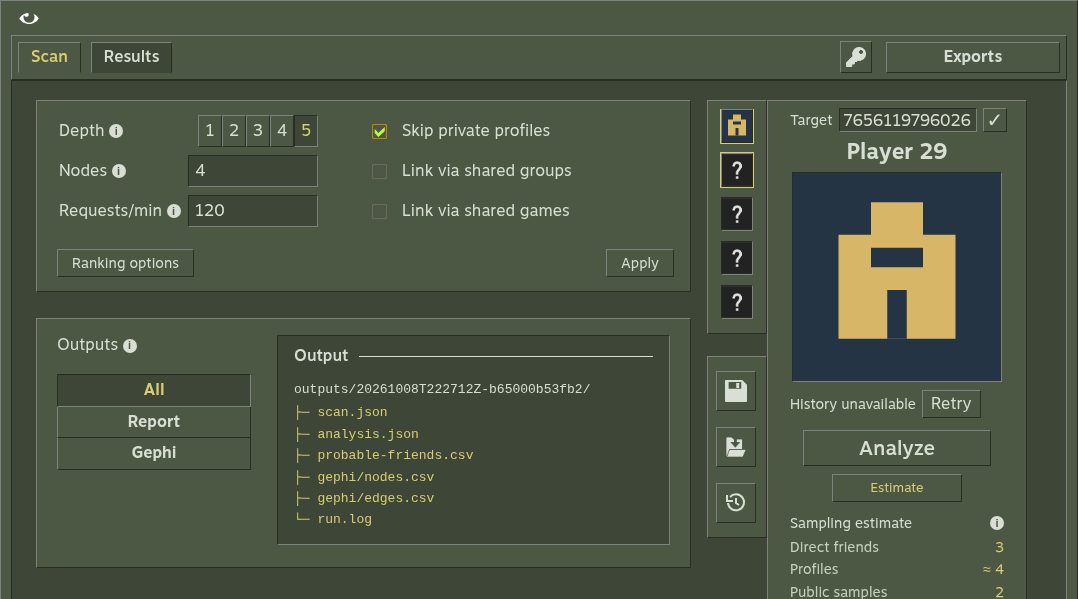Show info for Requests/min setting
Screen dimensions: 1078x599
click(x=174, y=211)
